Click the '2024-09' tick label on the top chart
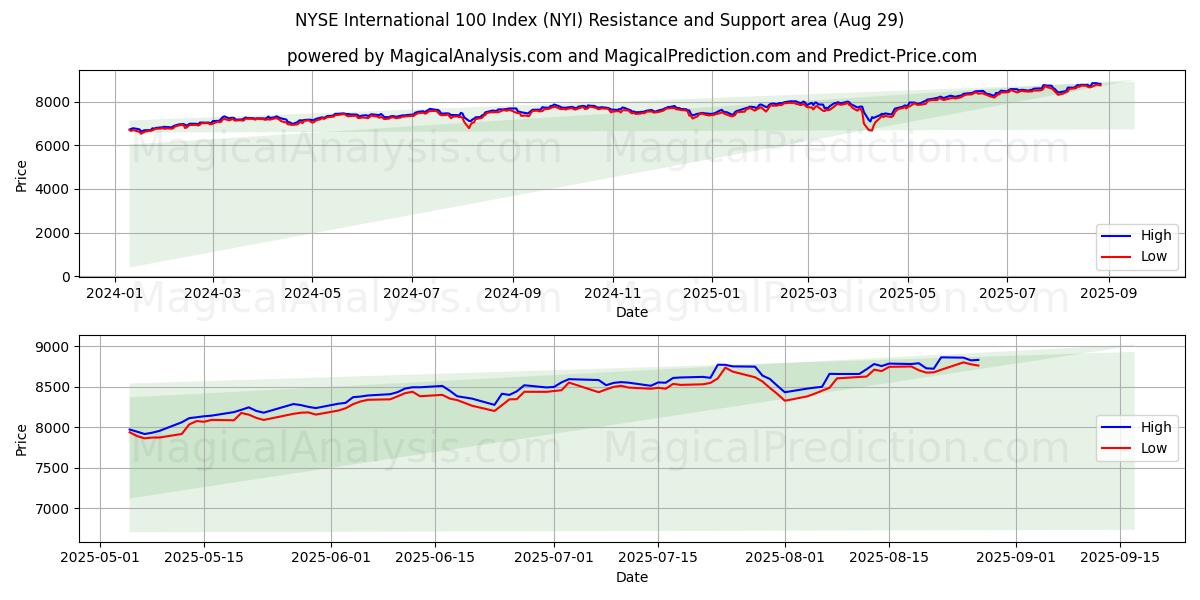This screenshot has height=600, width=1200. [x=513, y=294]
